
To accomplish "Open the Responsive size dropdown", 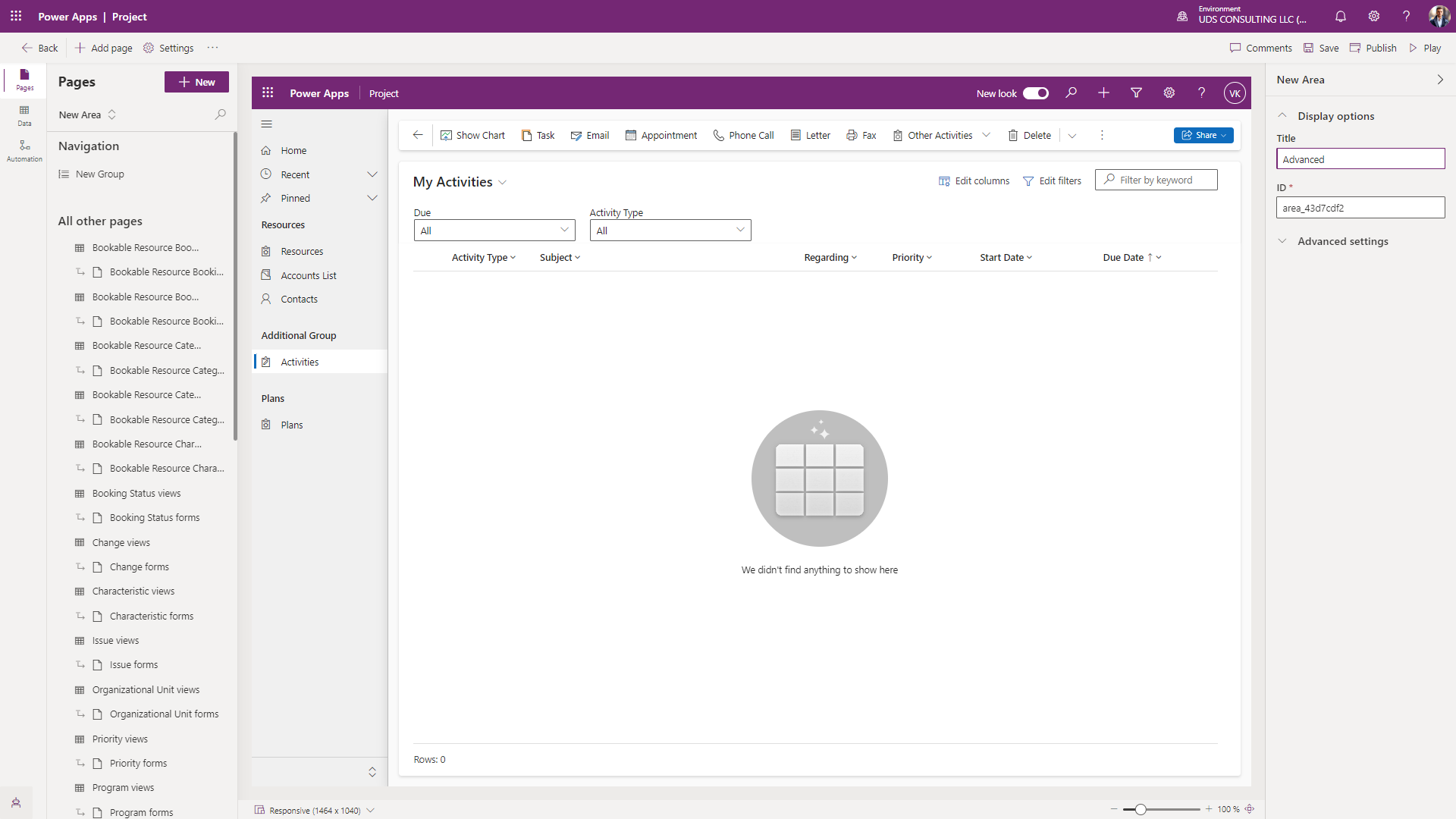I will click(x=315, y=810).
